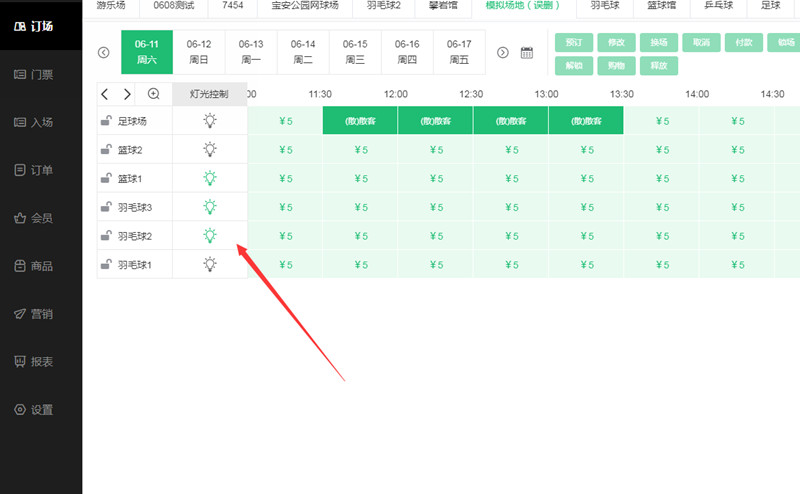Image resolution: width=800 pixels, height=494 pixels.
Task: Open 报表 reports in the sidebar
Action: coord(41,362)
